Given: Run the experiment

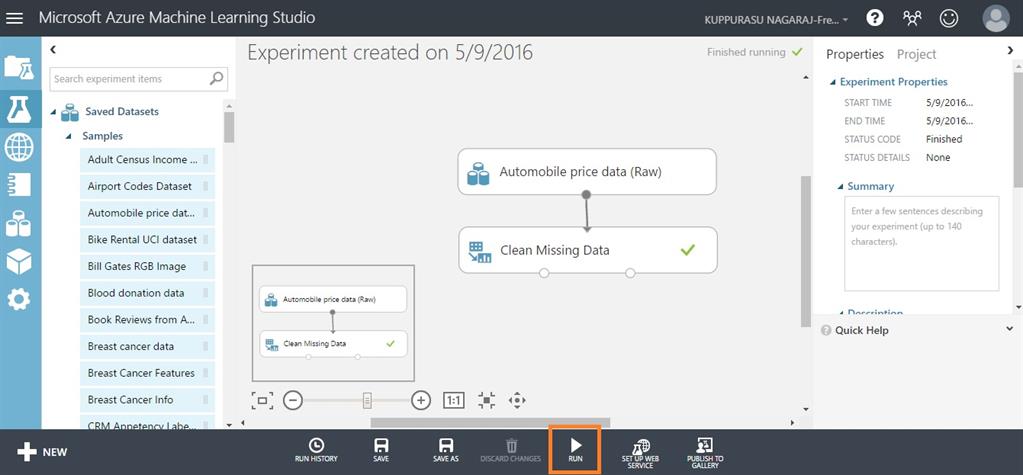Looking at the screenshot, I should click(x=575, y=450).
